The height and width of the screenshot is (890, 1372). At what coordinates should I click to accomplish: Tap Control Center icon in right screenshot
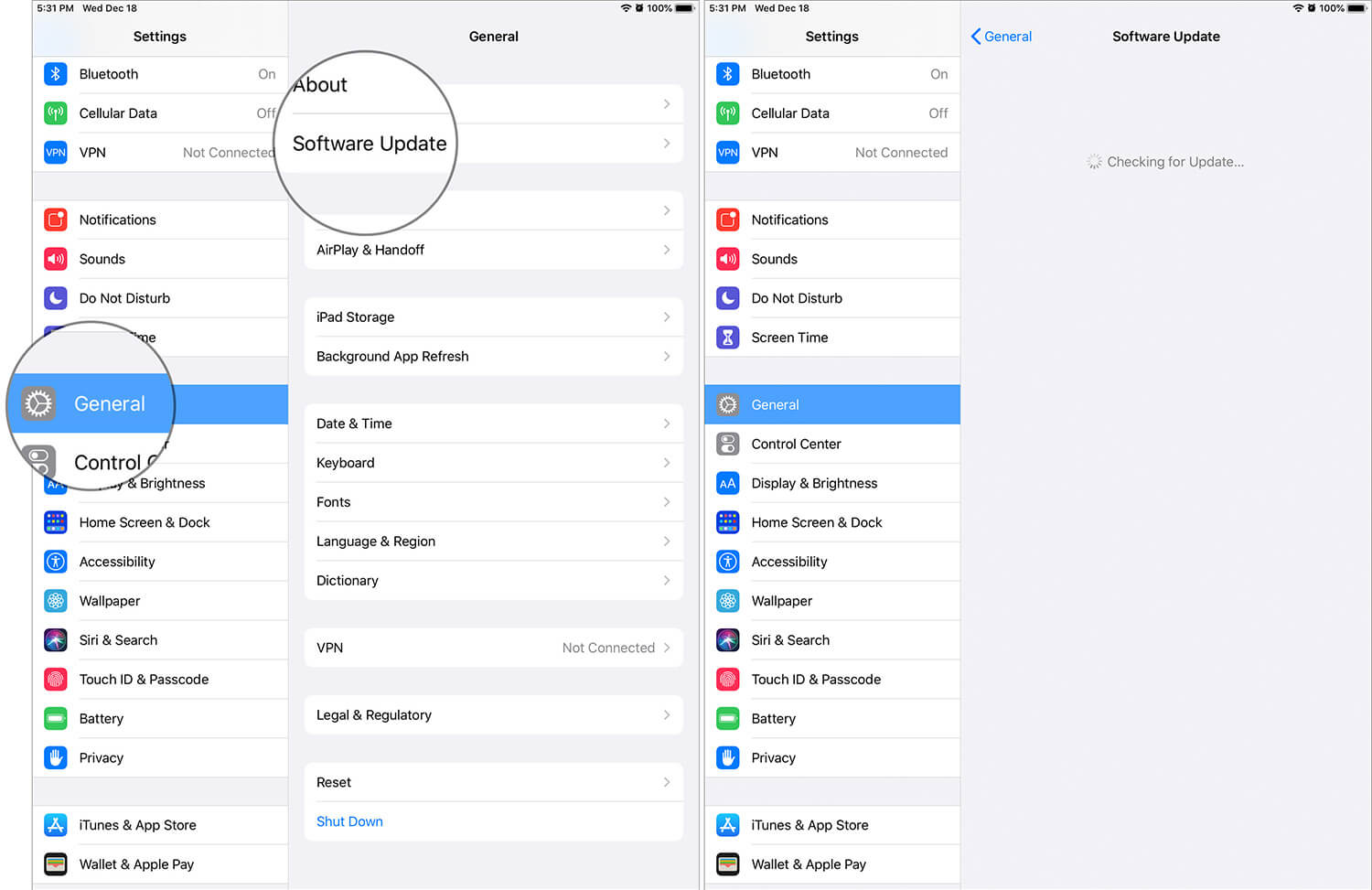click(728, 444)
